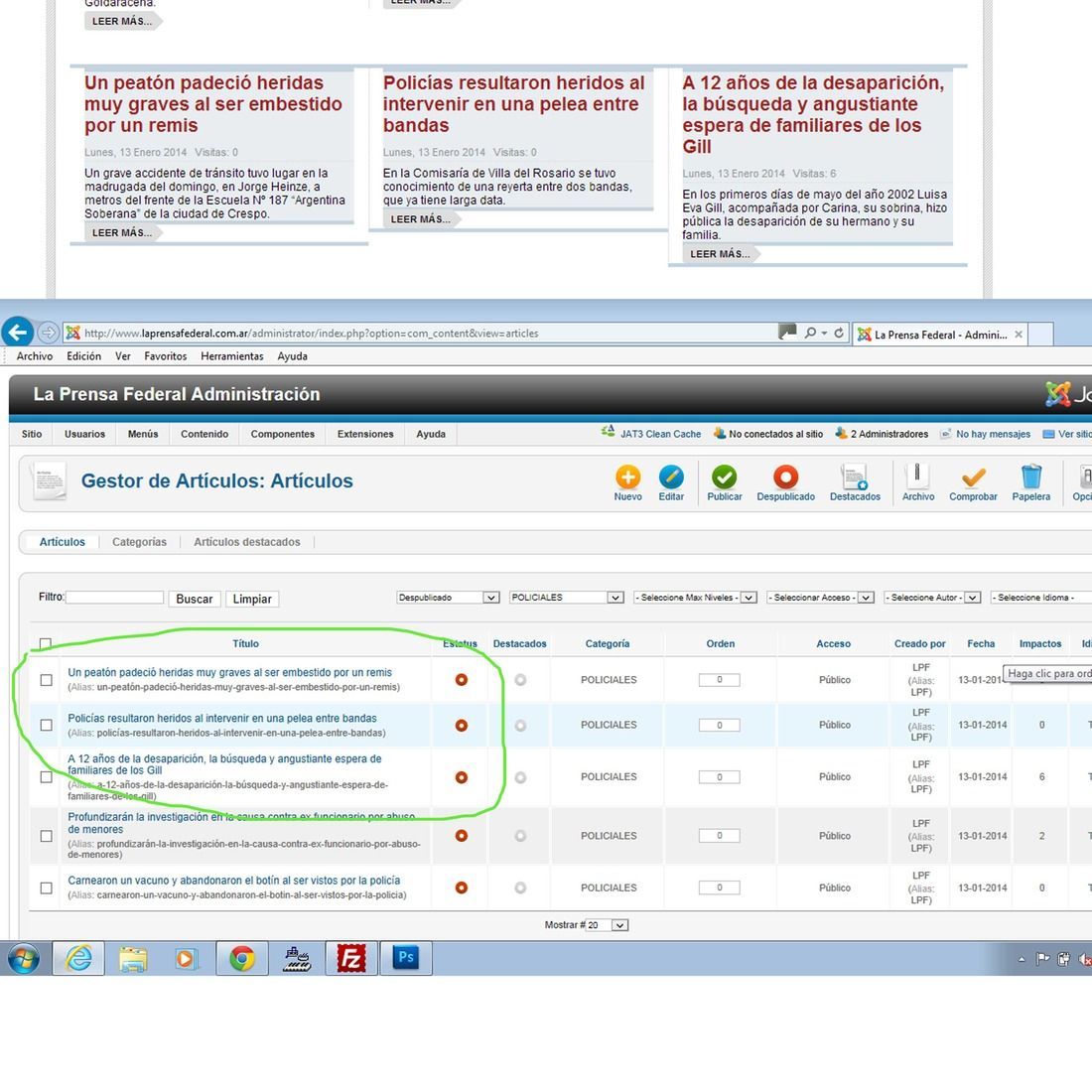Click the Comprobar checkmark icon
This screenshot has width=1092, height=1092.
click(x=973, y=478)
